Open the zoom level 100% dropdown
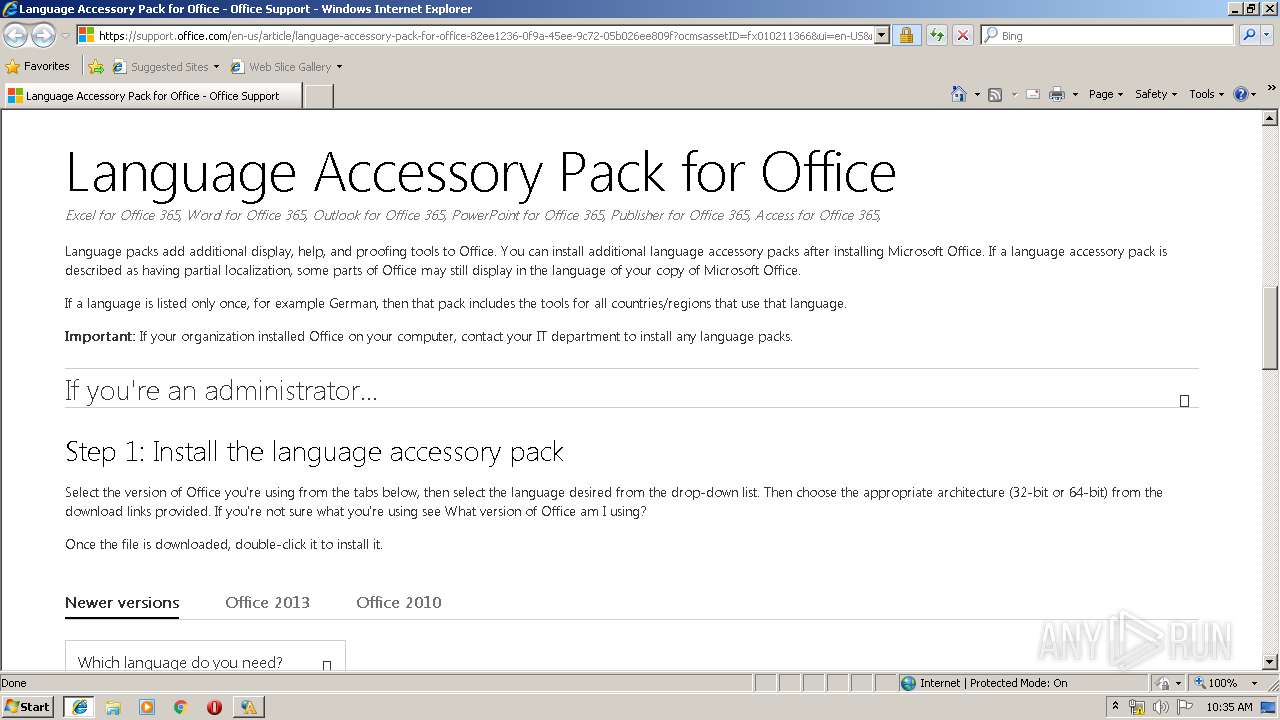Image resolution: width=1280 pixels, height=720 pixels. coord(1254,683)
